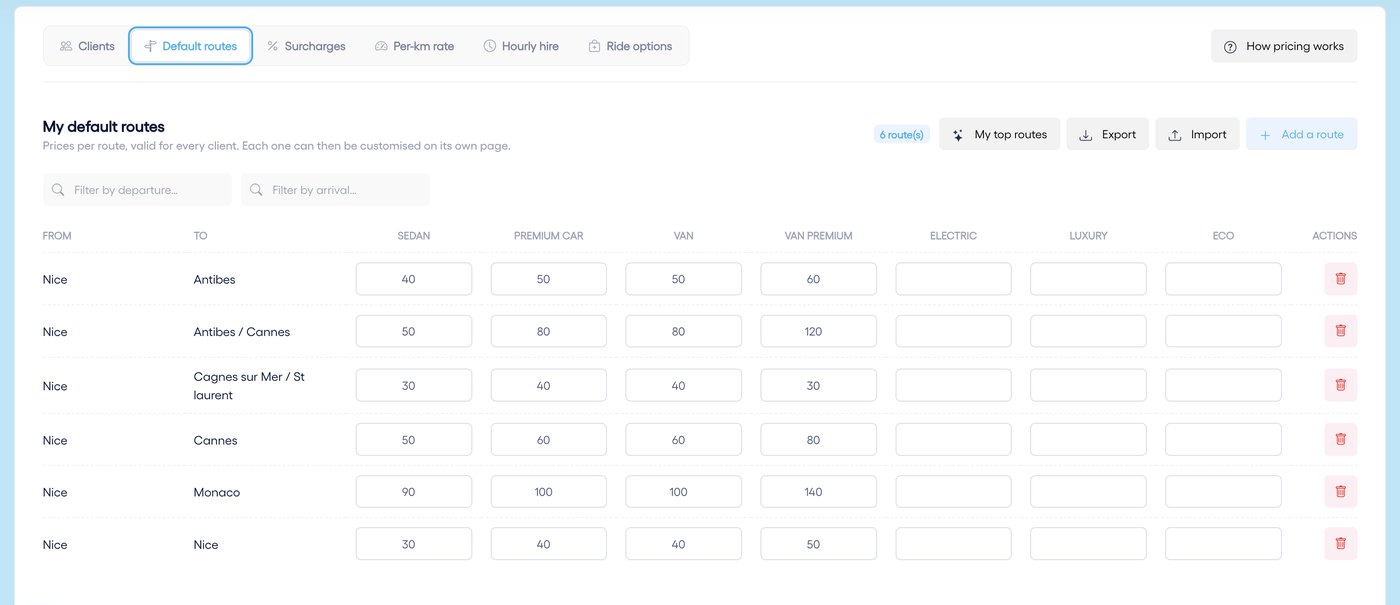Switch to the Surcharges tab
This screenshot has height=605, width=1400.
click(306, 46)
